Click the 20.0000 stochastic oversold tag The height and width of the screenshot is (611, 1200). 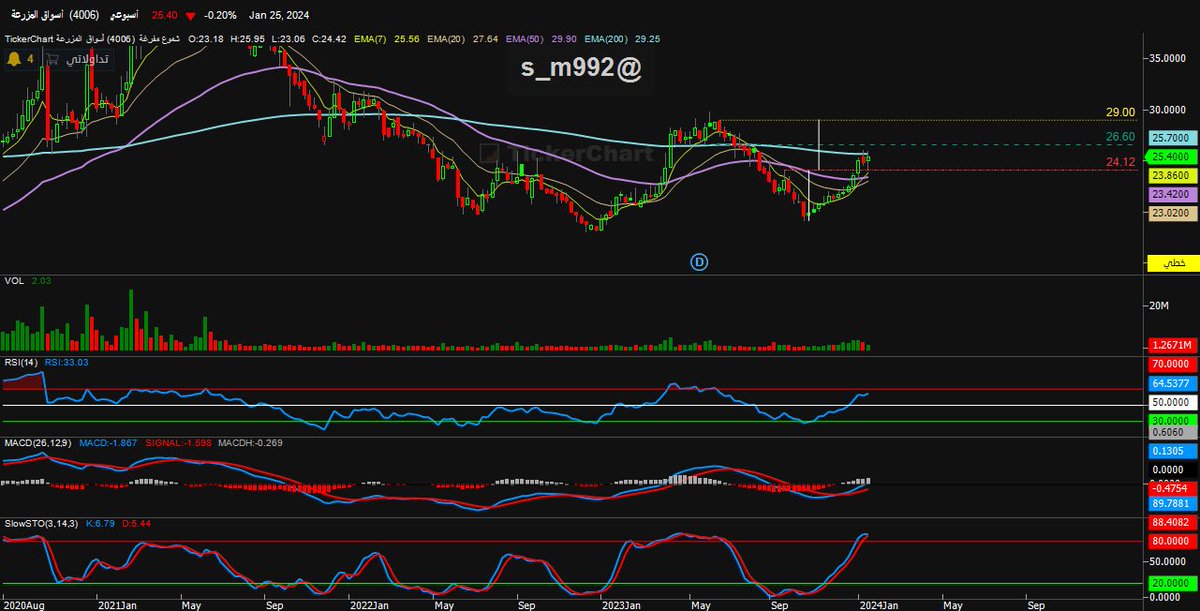pyautogui.click(x=1173, y=582)
